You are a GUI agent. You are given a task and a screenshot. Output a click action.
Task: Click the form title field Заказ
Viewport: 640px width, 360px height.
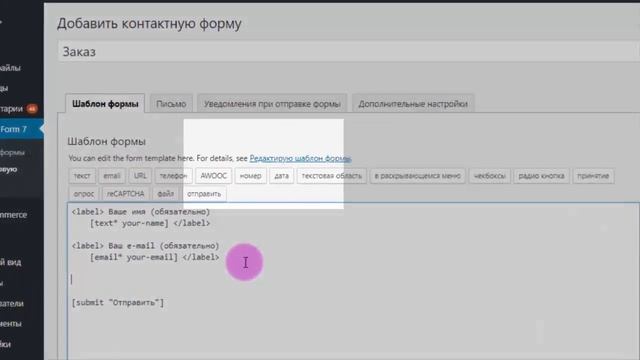pos(349,52)
